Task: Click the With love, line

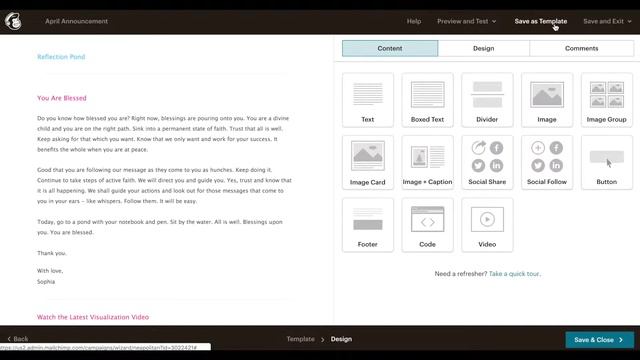Action: point(50,271)
